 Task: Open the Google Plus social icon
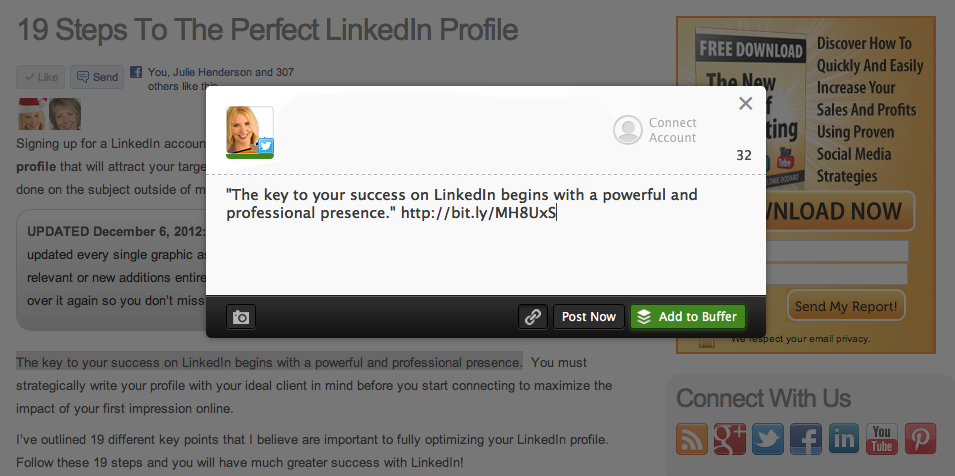(731, 438)
